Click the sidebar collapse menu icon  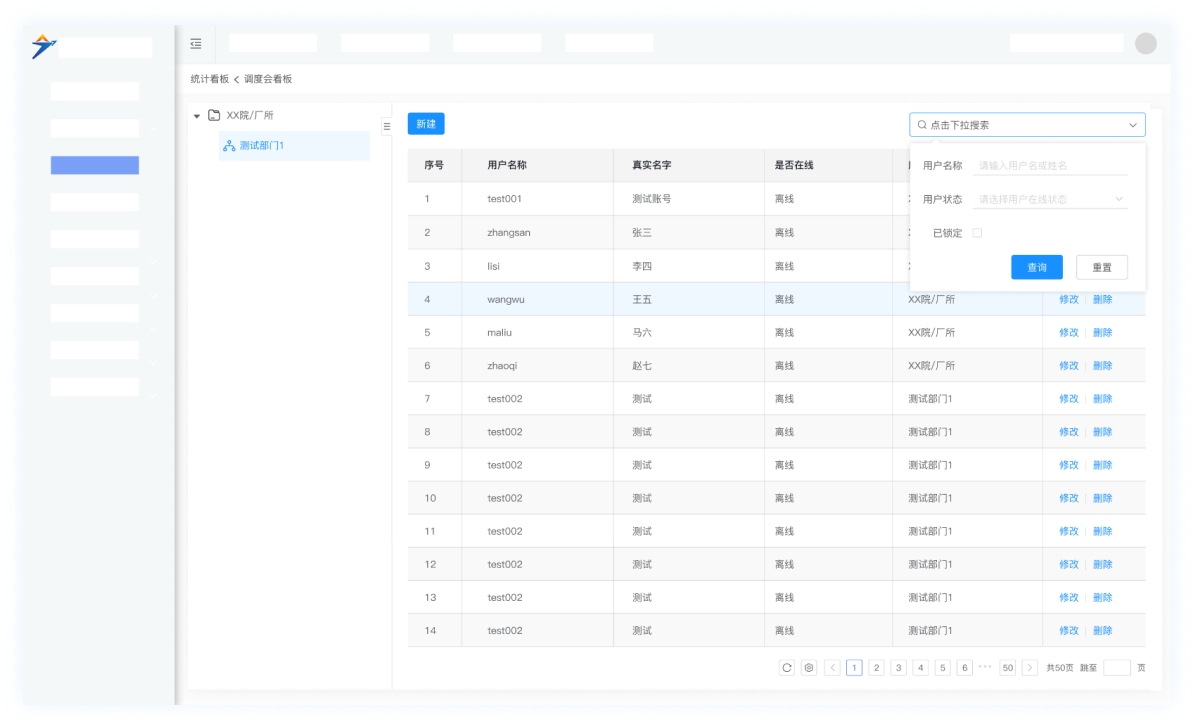coord(196,43)
